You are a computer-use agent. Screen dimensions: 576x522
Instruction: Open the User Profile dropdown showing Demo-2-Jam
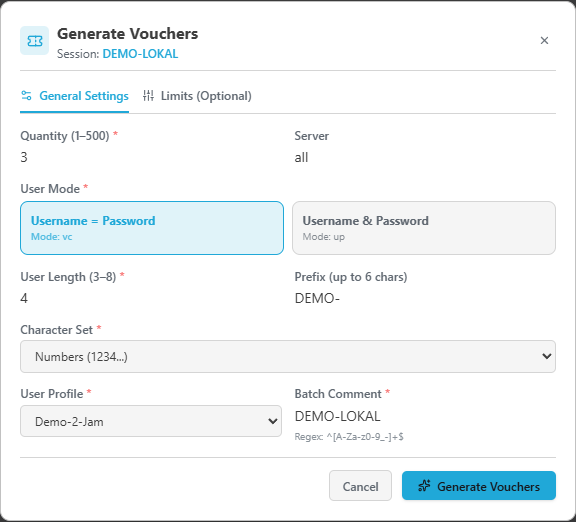[151, 421]
